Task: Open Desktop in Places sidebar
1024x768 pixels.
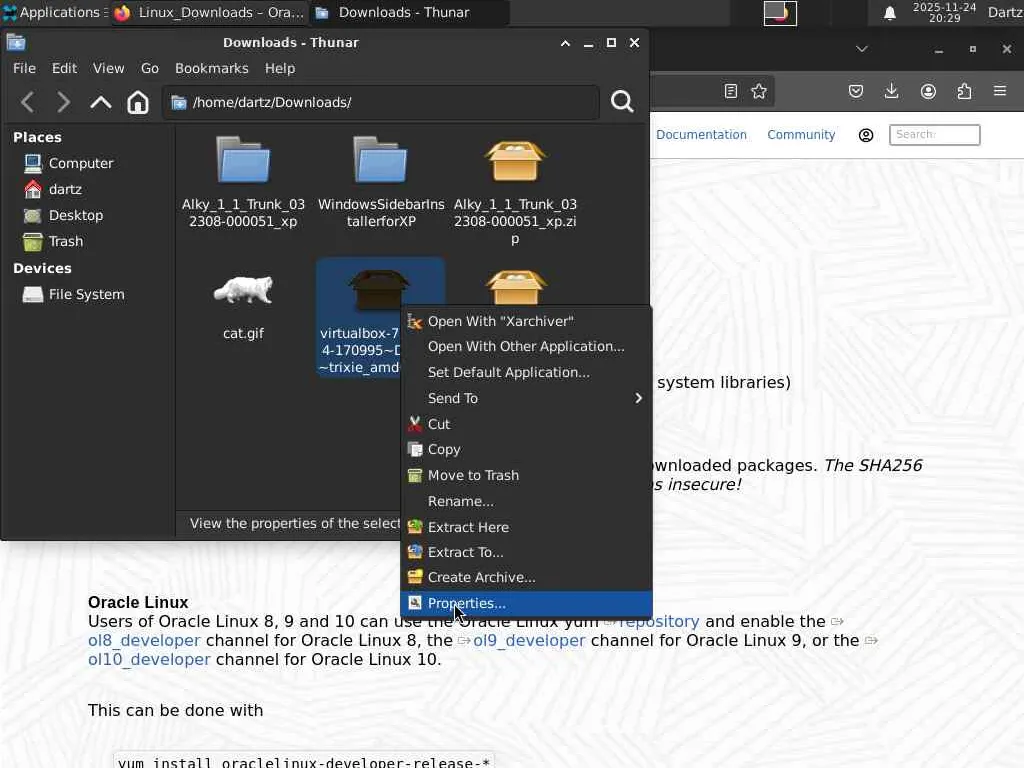Action: 63,216
